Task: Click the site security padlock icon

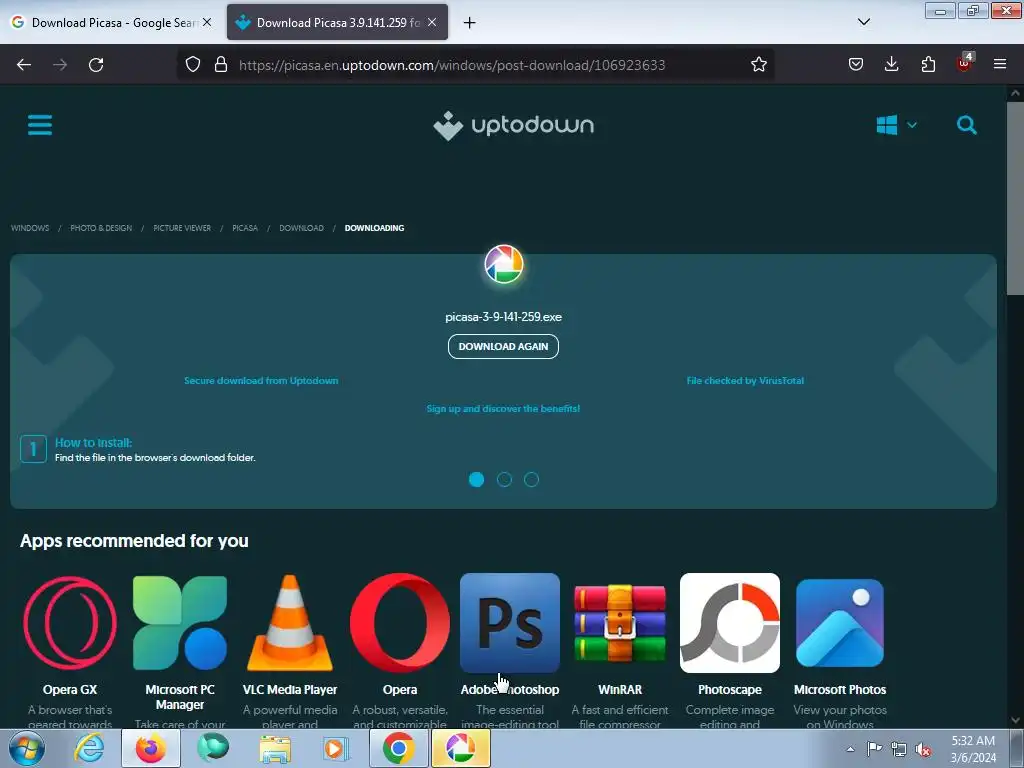Action: coord(221,65)
